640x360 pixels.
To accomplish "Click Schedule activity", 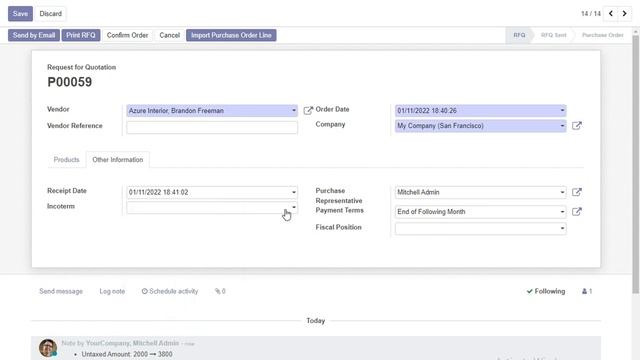I will coord(170,291).
